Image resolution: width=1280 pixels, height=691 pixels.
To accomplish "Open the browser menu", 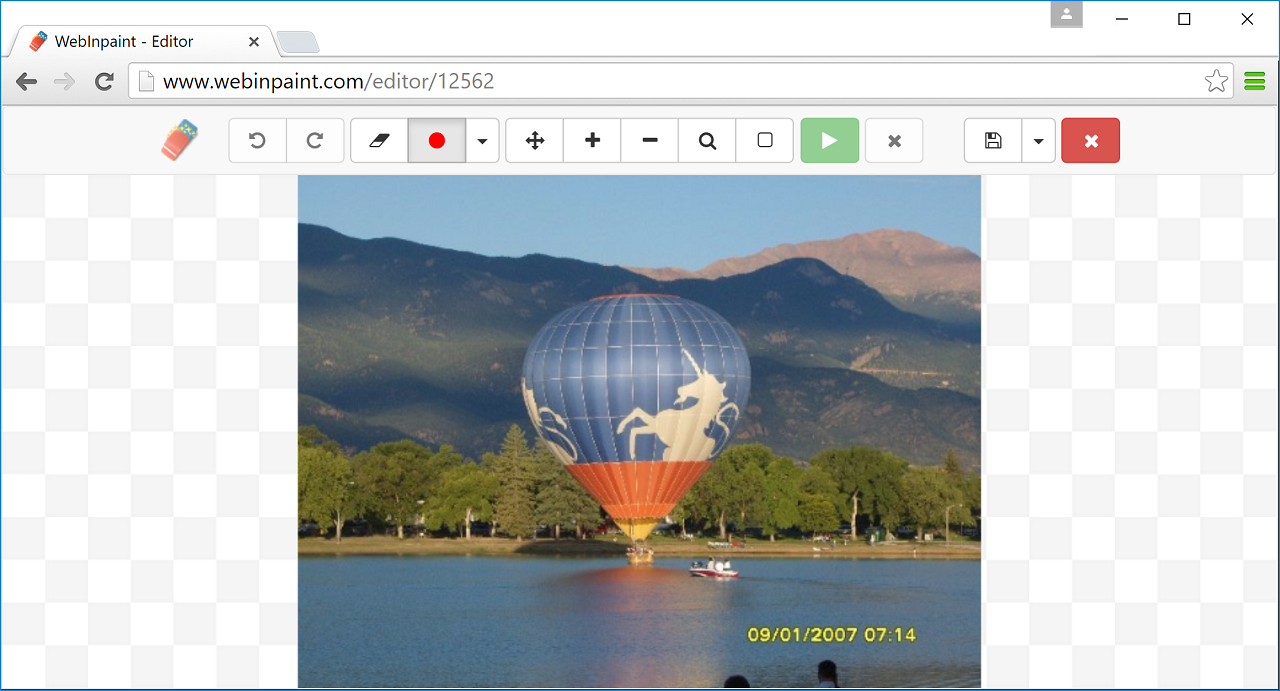I will click(1254, 80).
